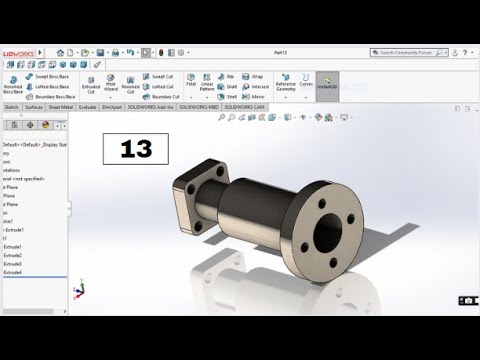Click the Print icon
The image size is (480, 360).
point(115,53)
